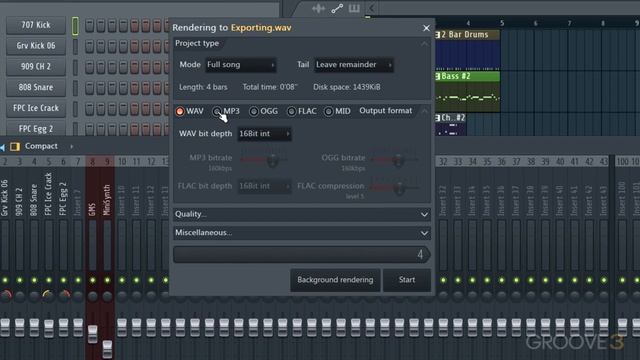Select the Grv Kick 06 channel button
640x360 pixels.
tap(36, 46)
